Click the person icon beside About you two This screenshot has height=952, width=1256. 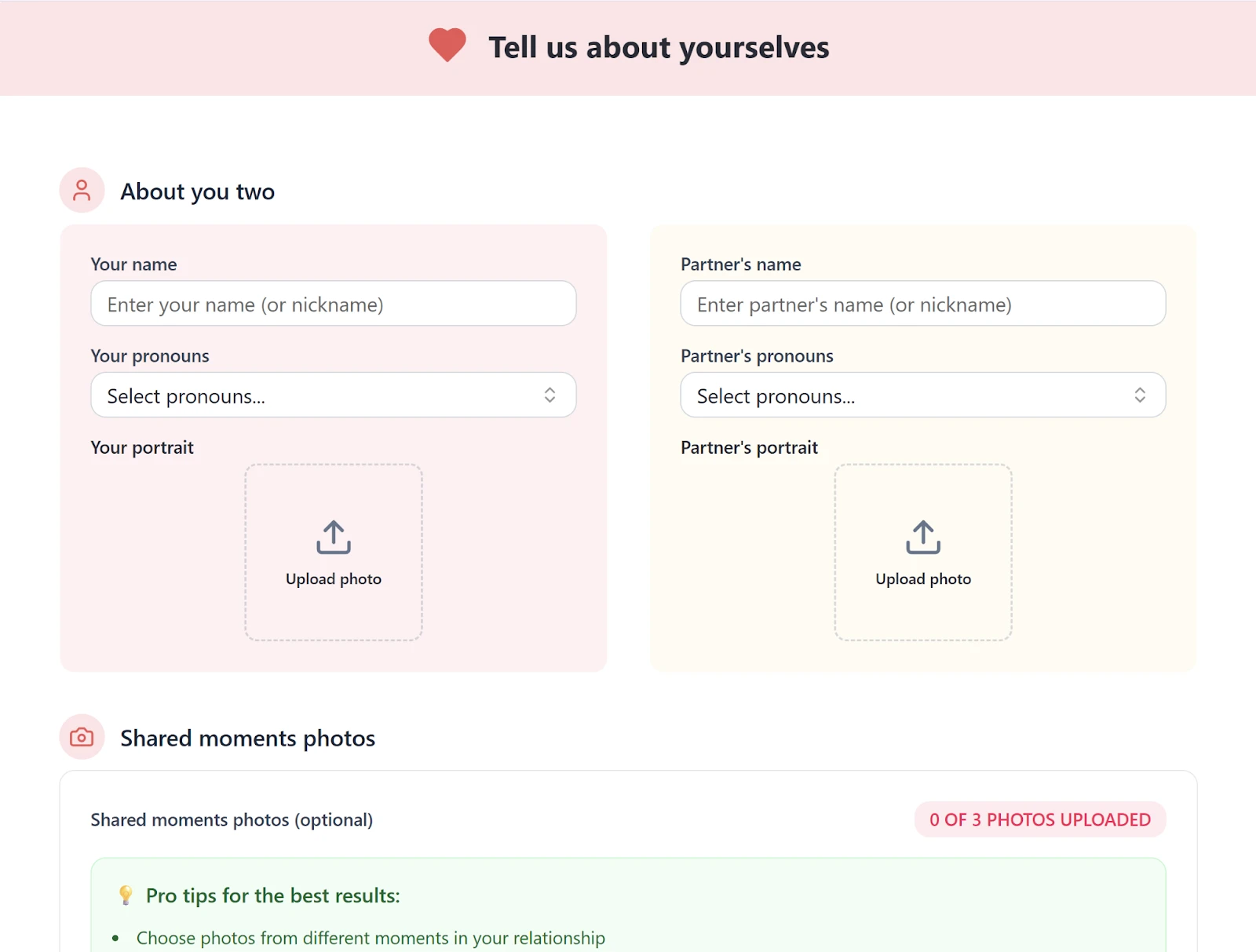tap(82, 190)
